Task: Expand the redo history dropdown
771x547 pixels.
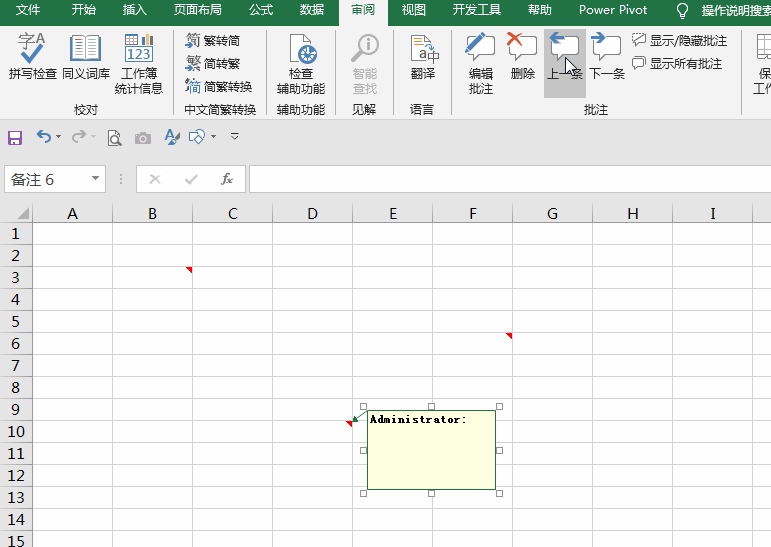Action: (93, 137)
